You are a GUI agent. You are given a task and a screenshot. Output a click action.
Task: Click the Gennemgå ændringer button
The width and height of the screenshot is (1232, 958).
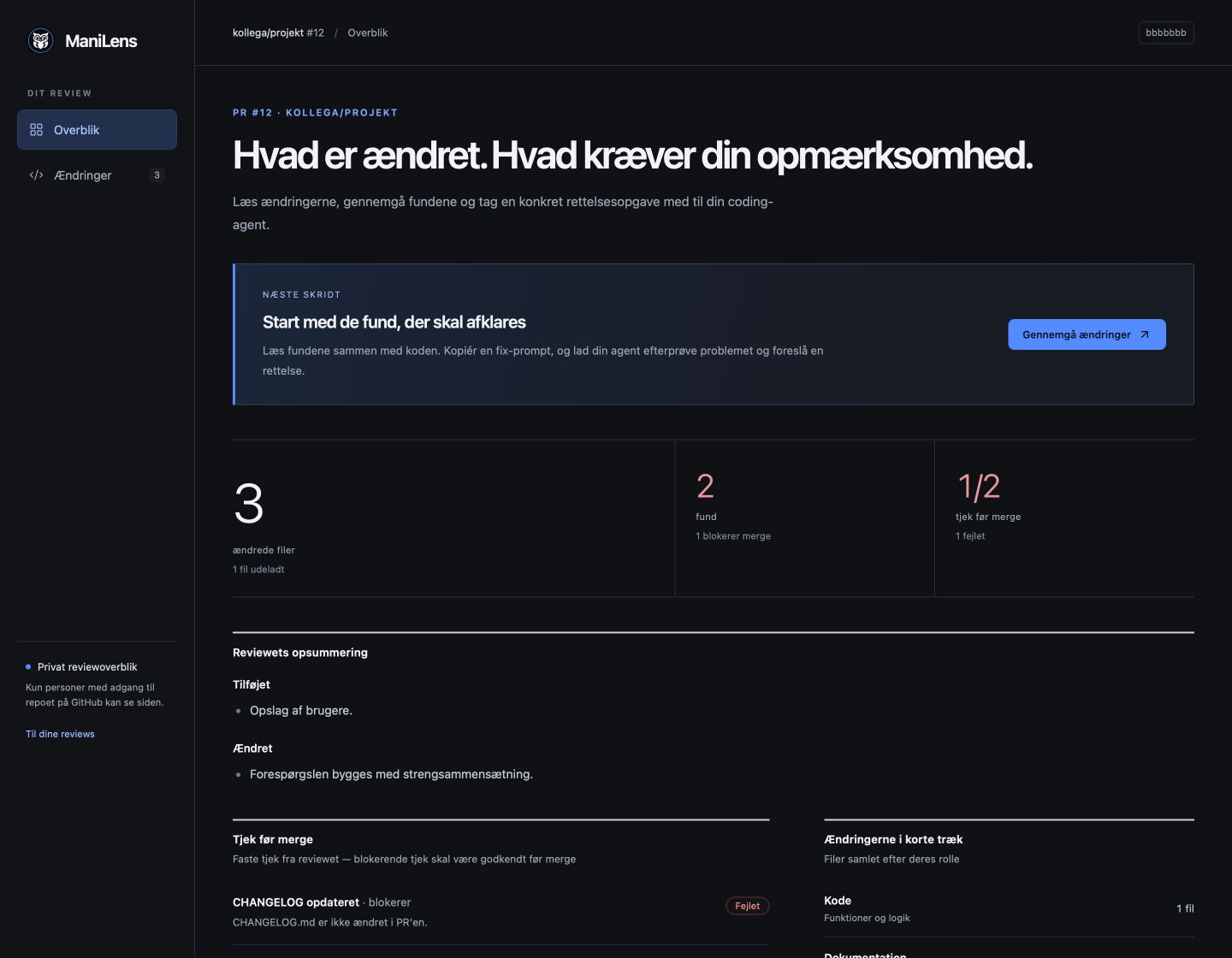(1087, 334)
